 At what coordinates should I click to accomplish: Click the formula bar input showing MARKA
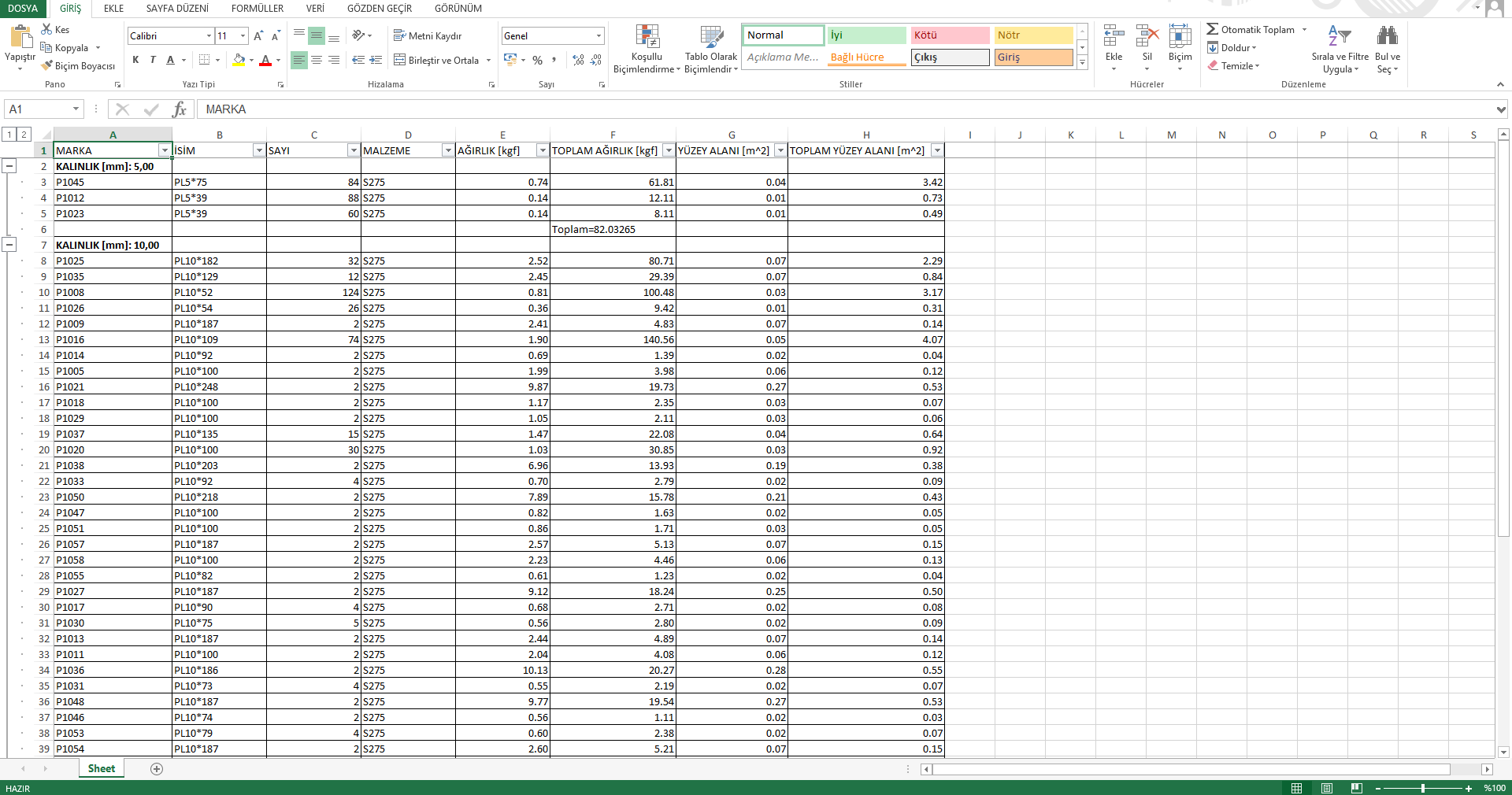[846, 109]
